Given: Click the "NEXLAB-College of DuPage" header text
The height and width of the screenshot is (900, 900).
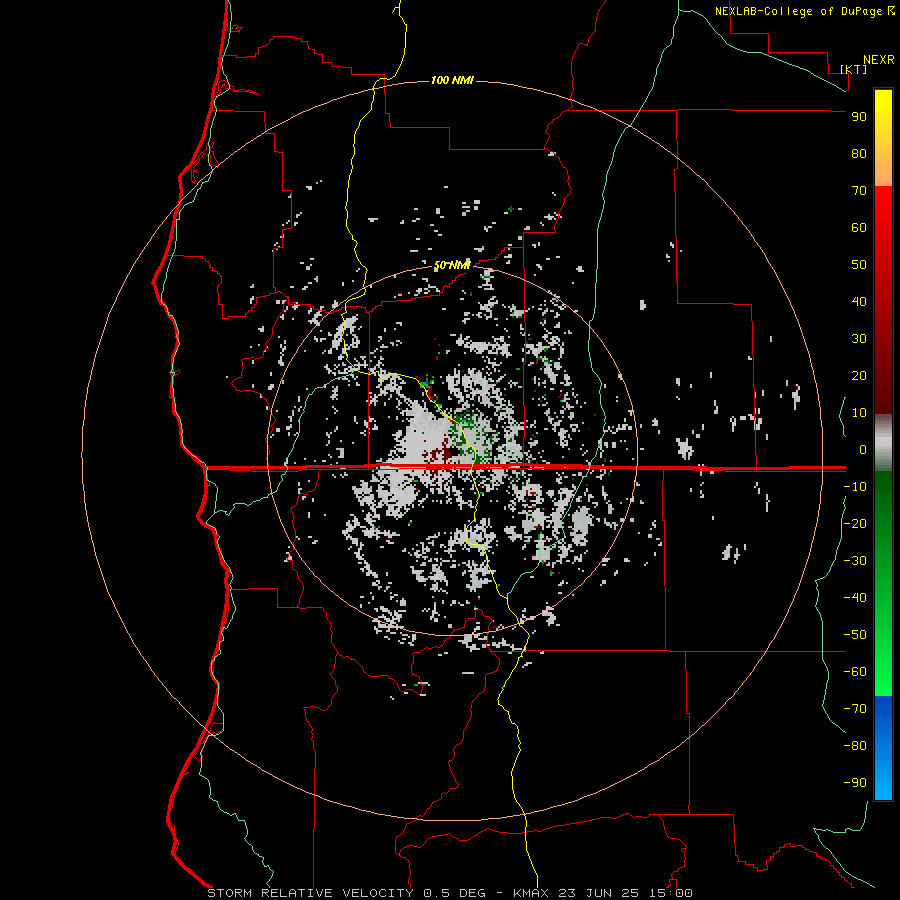Looking at the screenshot, I should pos(800,11).
